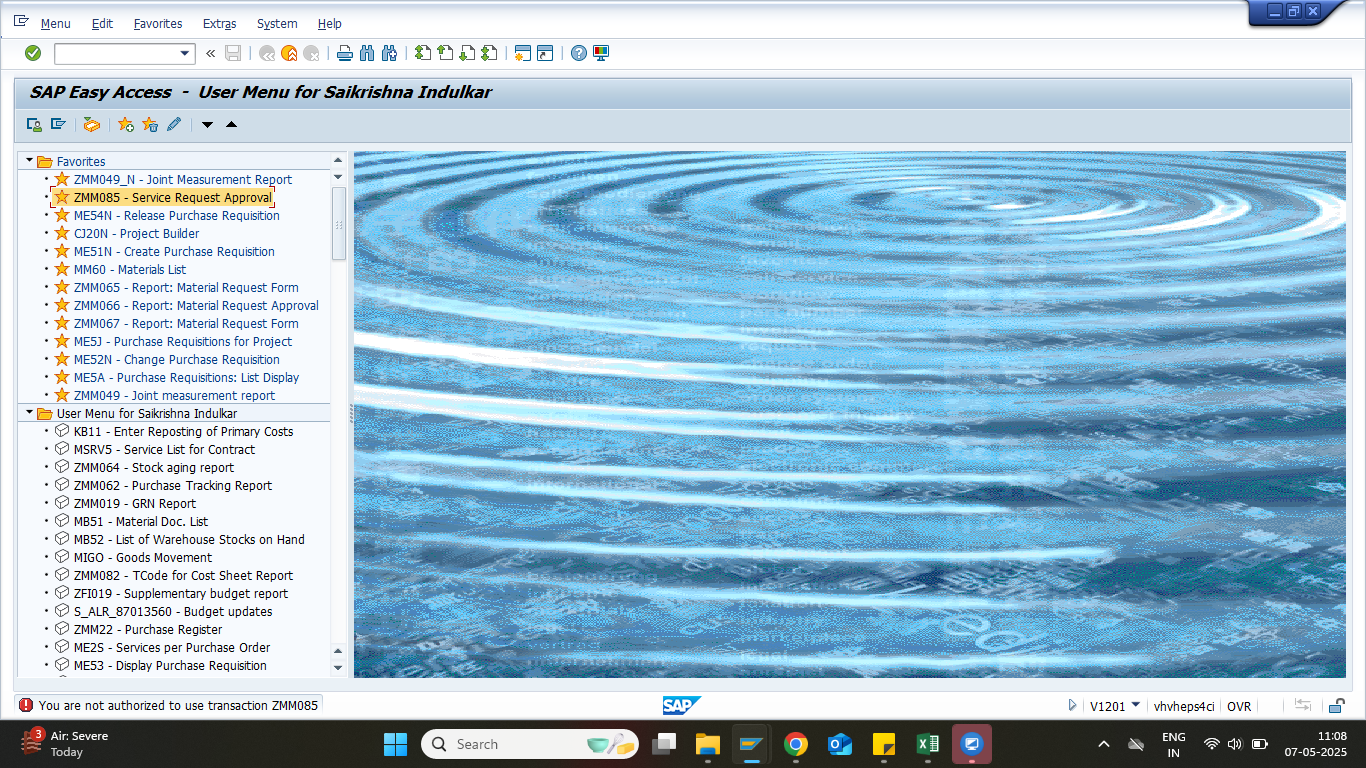The image size is (1366, 768).
Task: Click the green Enter checkmark icon
Action: coord(33,53)
